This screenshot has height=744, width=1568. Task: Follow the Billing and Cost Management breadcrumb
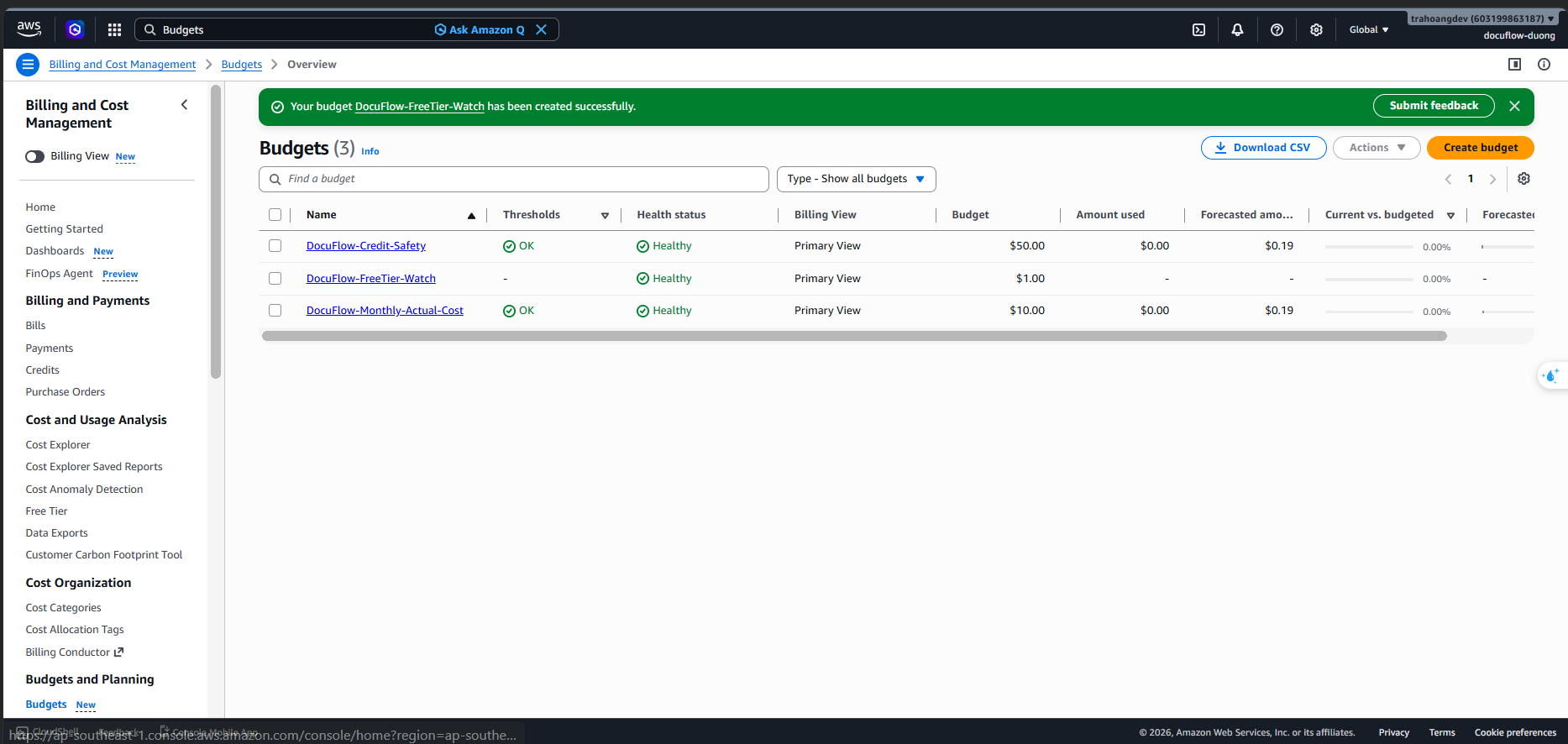[123, 65]
